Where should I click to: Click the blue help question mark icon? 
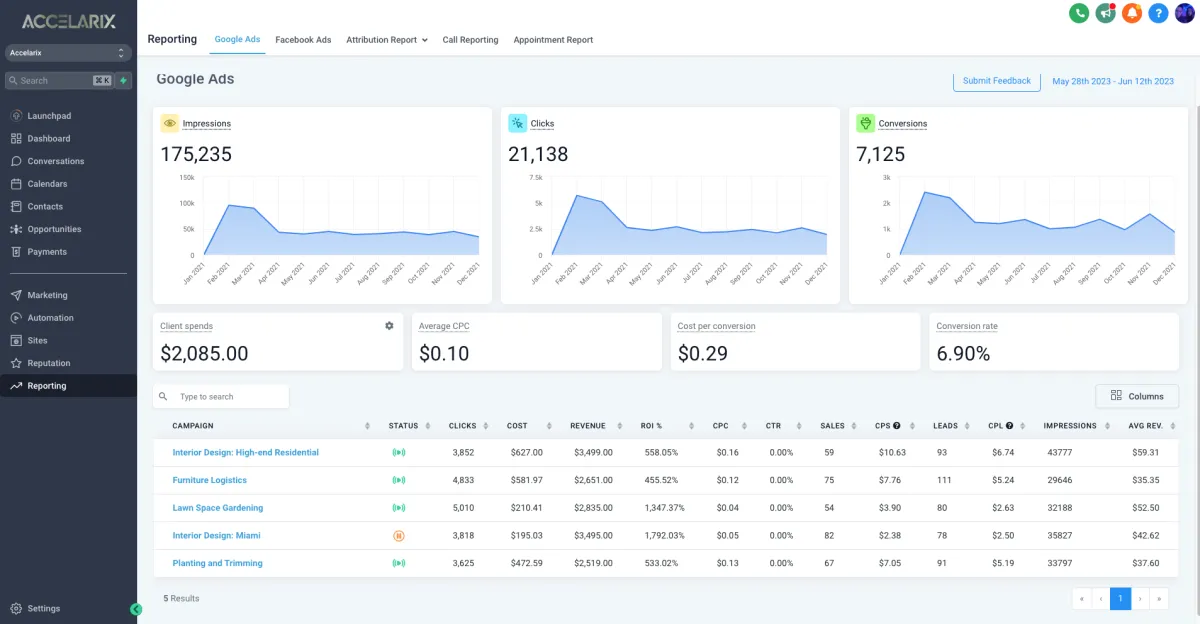click(1158, 13)
